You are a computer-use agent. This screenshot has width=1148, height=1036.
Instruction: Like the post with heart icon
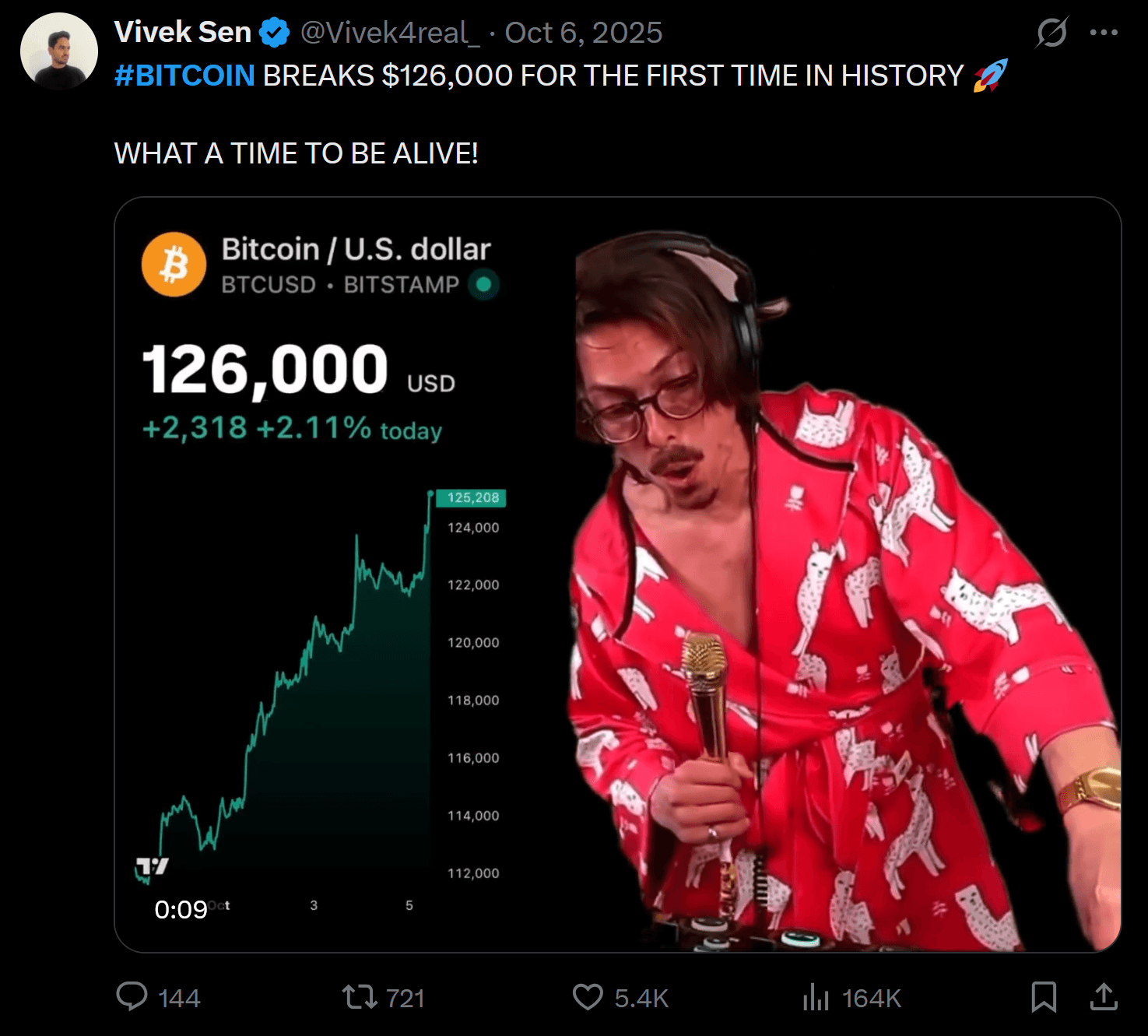pos(588,997)
